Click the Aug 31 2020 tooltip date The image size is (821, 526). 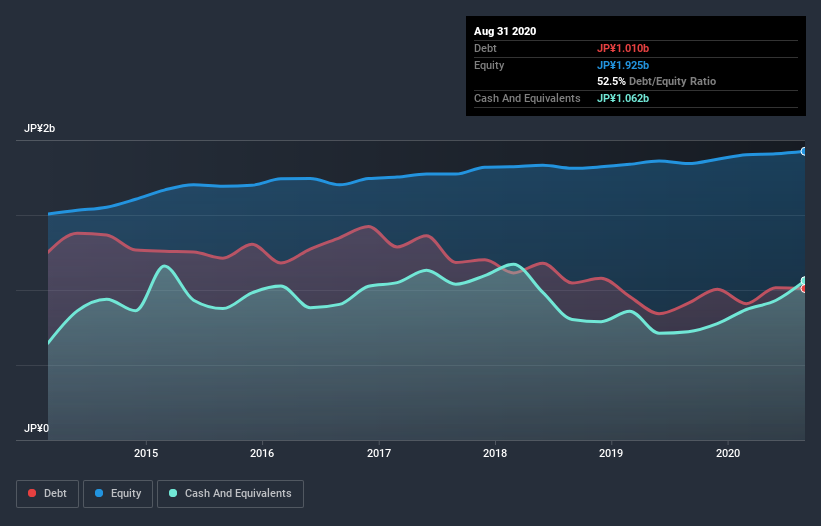click(x=505, y=31)
